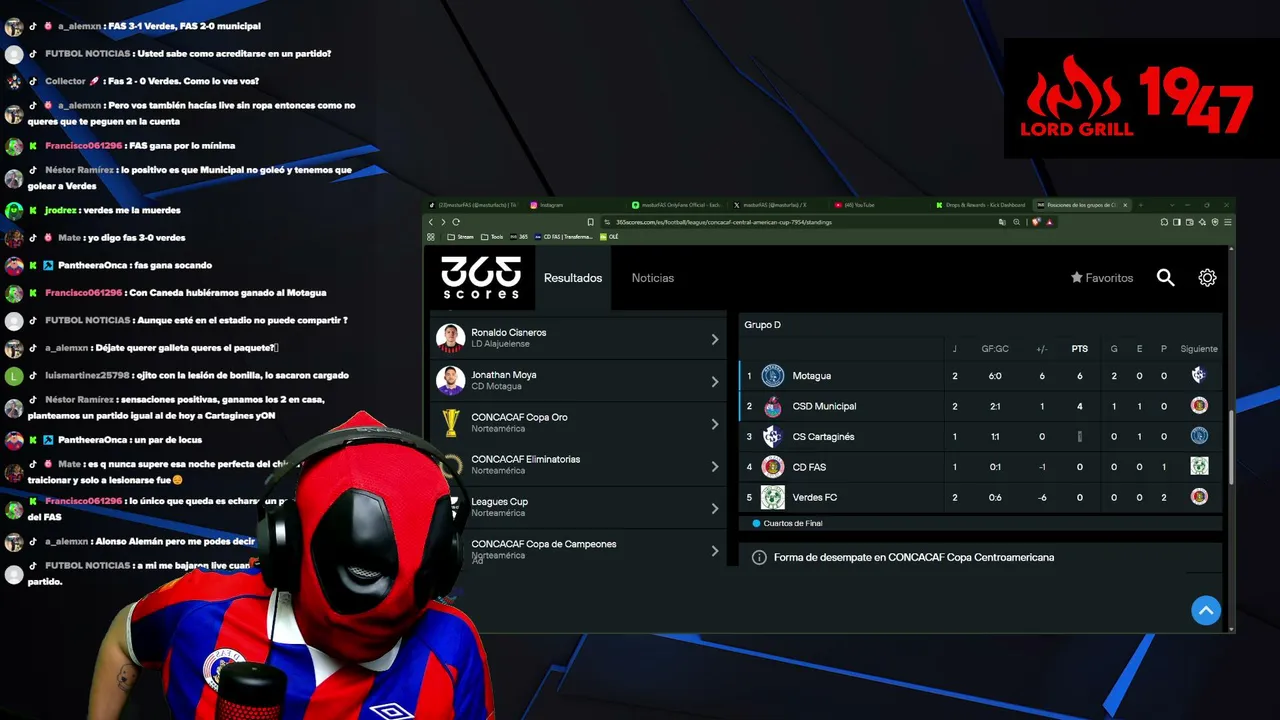Open the 365Scores search icon
Screen dimensions: 1280x720
[1165, 278]
